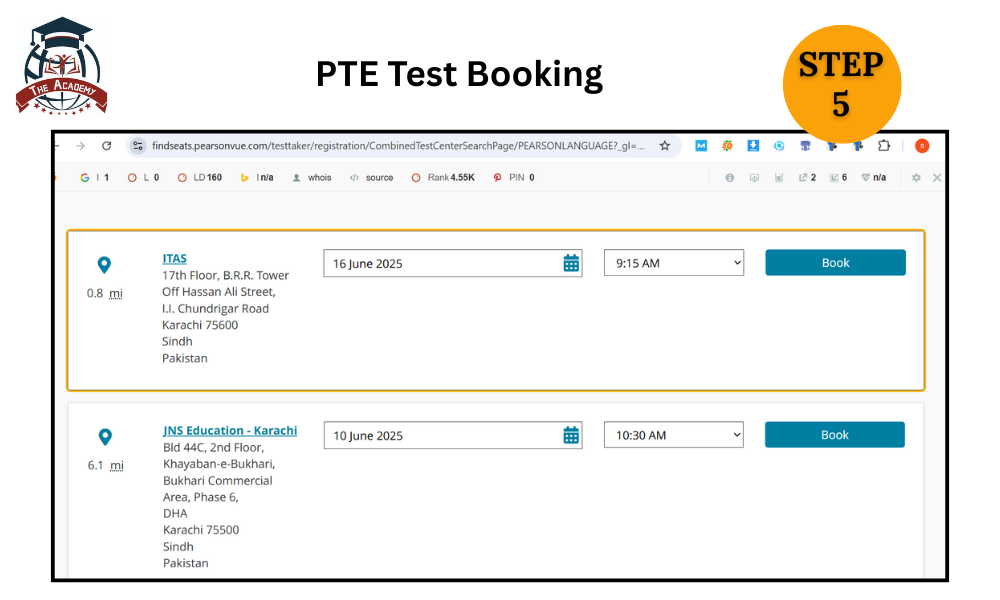Image resolution: width=1000 pixels, height=600 pixels.
Task: Open source view in SEO toolbar
Action: click(x=372, y=178)
